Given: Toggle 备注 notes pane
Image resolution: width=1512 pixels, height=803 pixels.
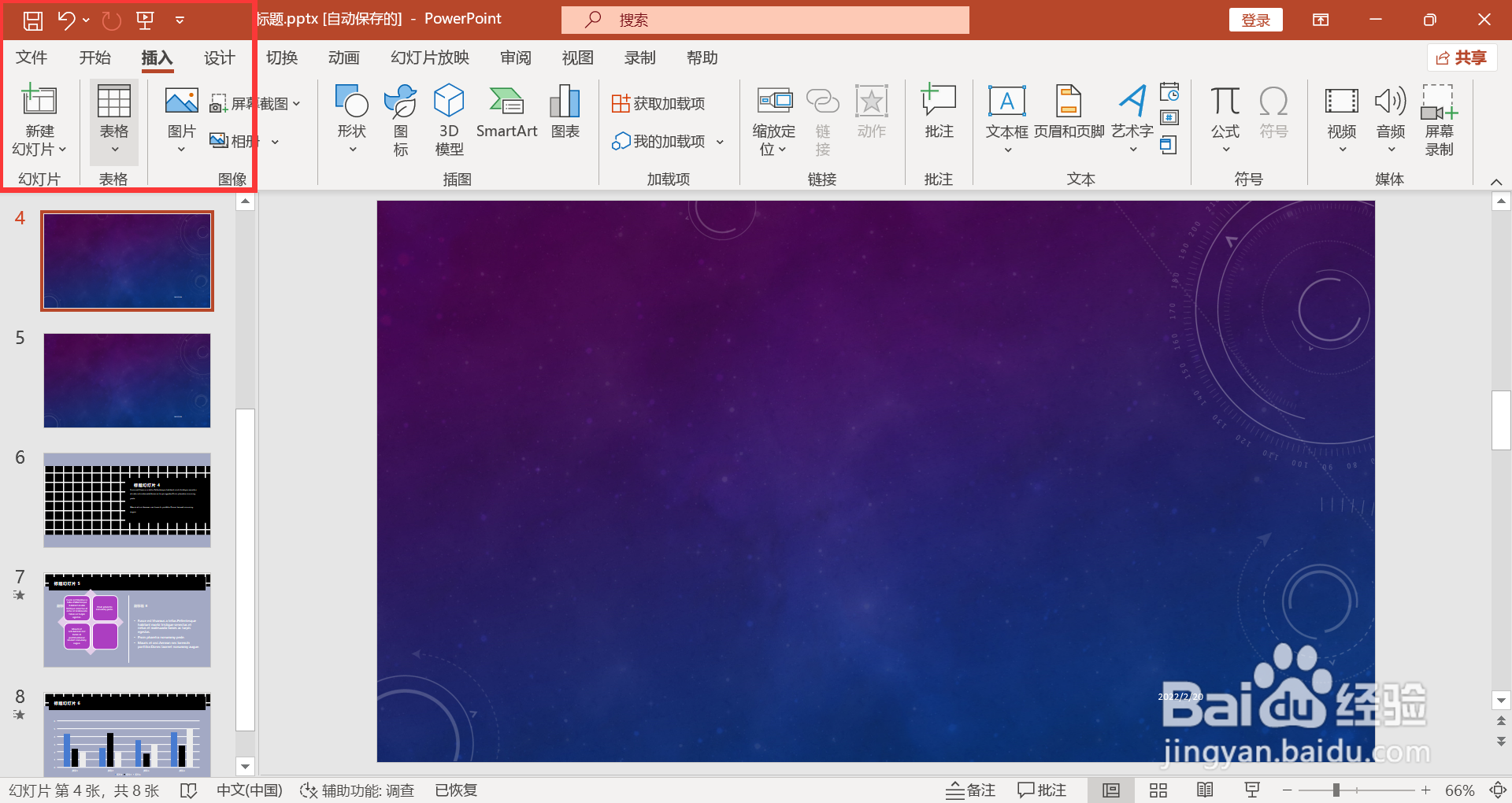Looking at the screenshot, I should (x=971, y=790).
